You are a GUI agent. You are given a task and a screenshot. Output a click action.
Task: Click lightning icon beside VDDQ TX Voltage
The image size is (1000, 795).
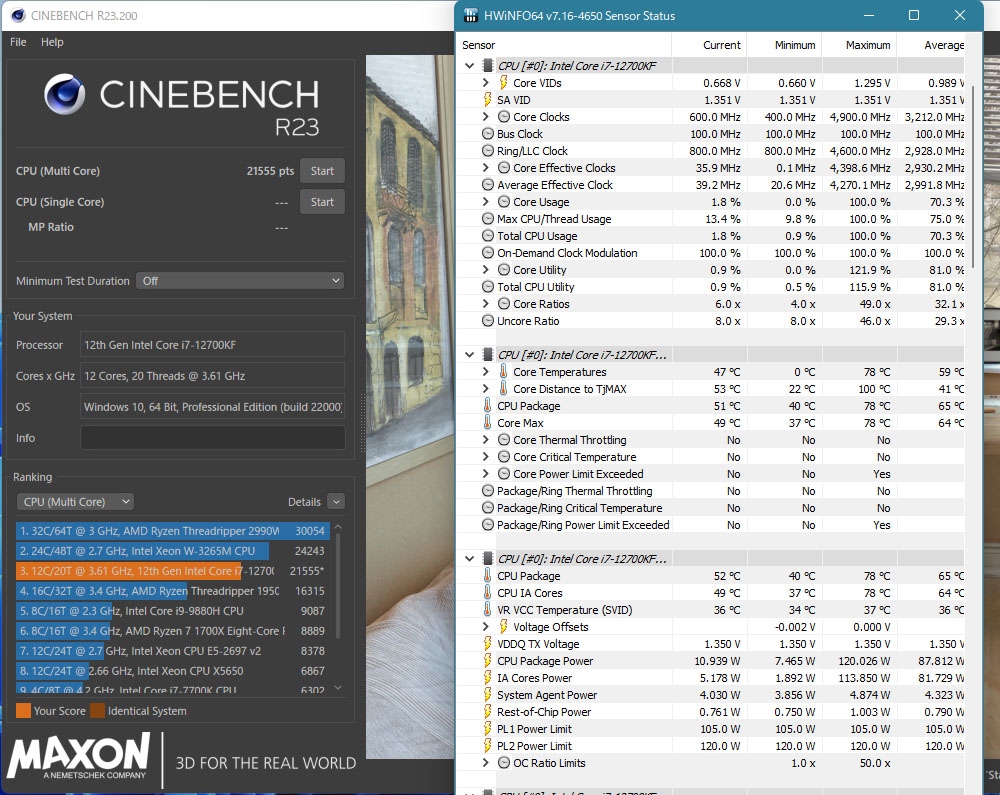click(488, 644)
